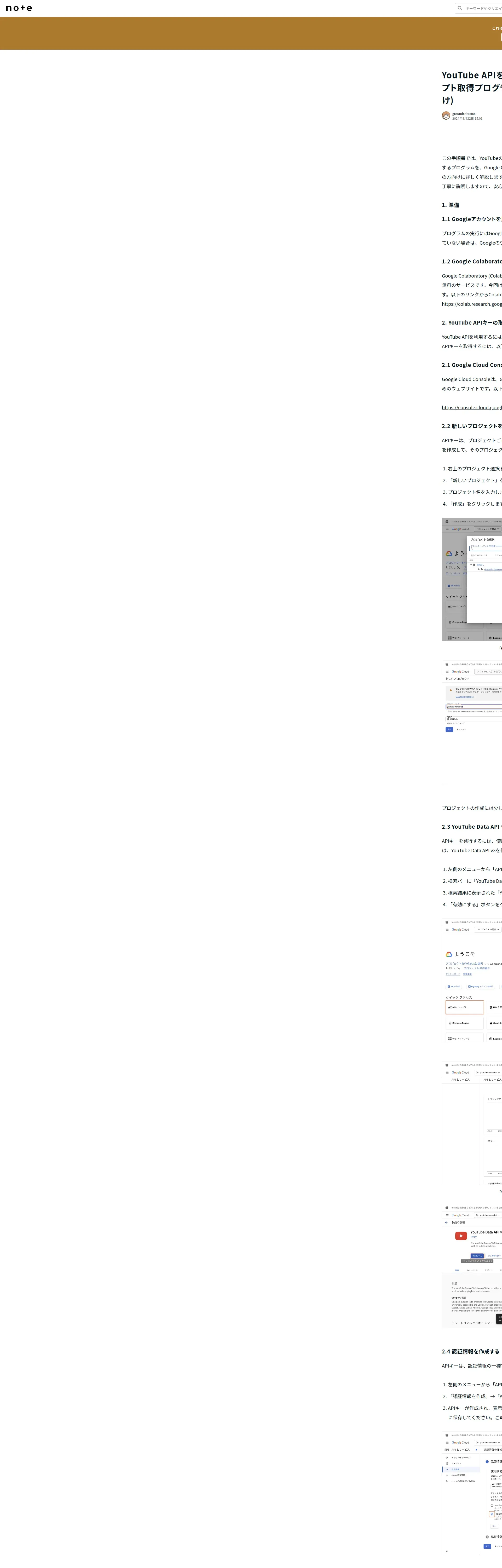Click the YouTube play logo in the product details screenshot
This screenshot has width=502, height=1568.
click(461, 1236)
